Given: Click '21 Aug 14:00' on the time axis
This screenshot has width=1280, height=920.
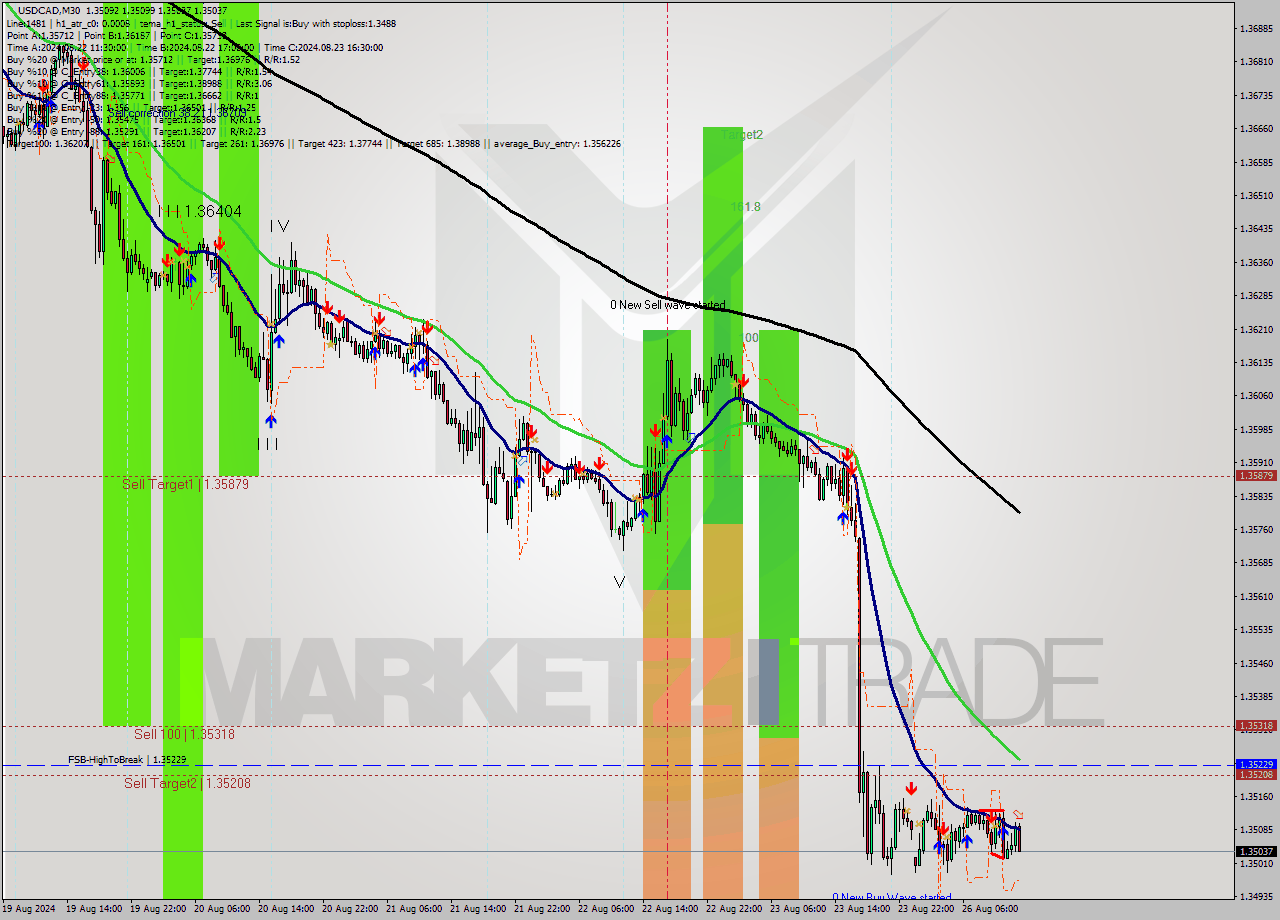Looking at the screenshot, I should 476,909.
